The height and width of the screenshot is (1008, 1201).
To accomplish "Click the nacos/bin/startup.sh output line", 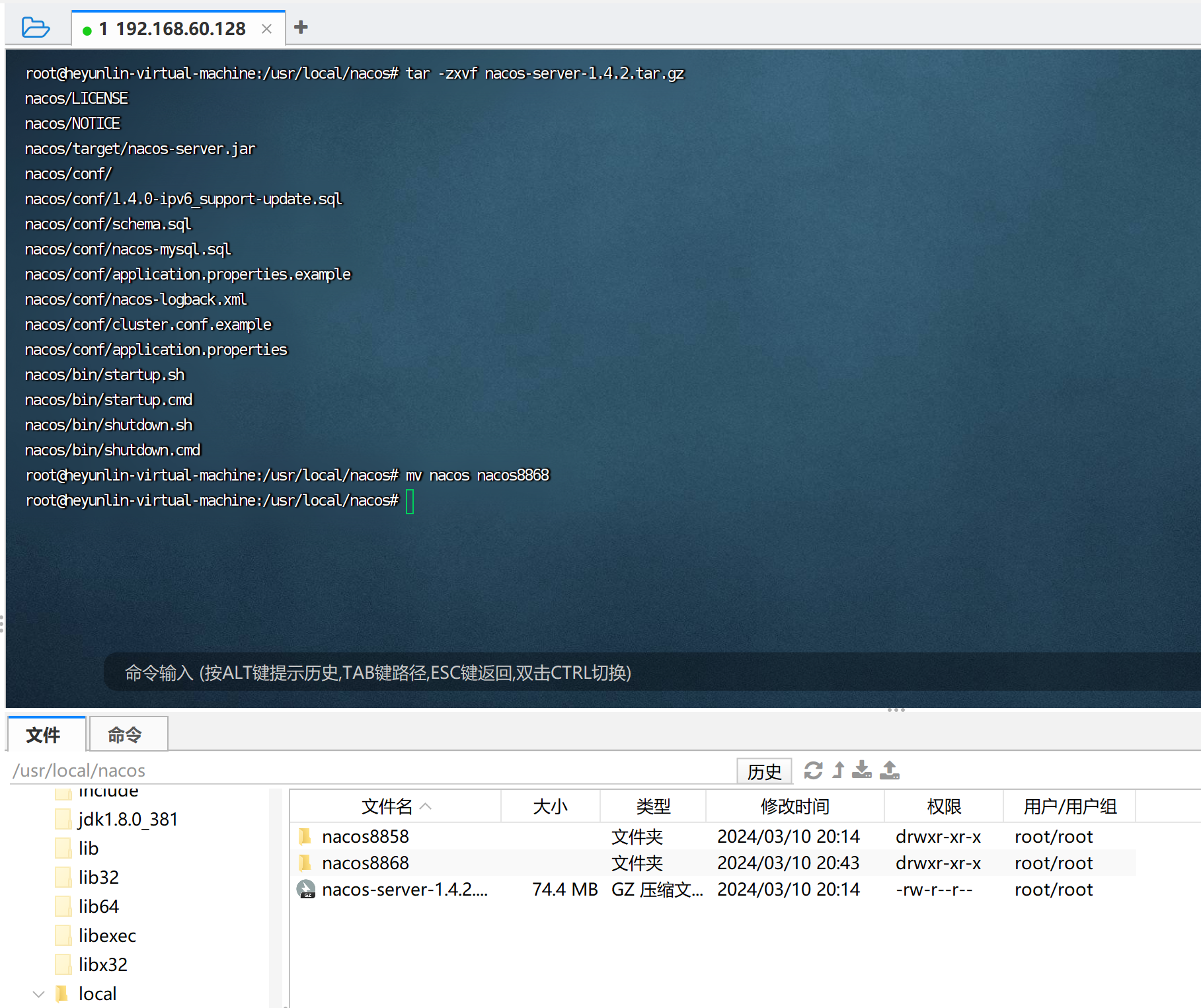I will 104,375.
